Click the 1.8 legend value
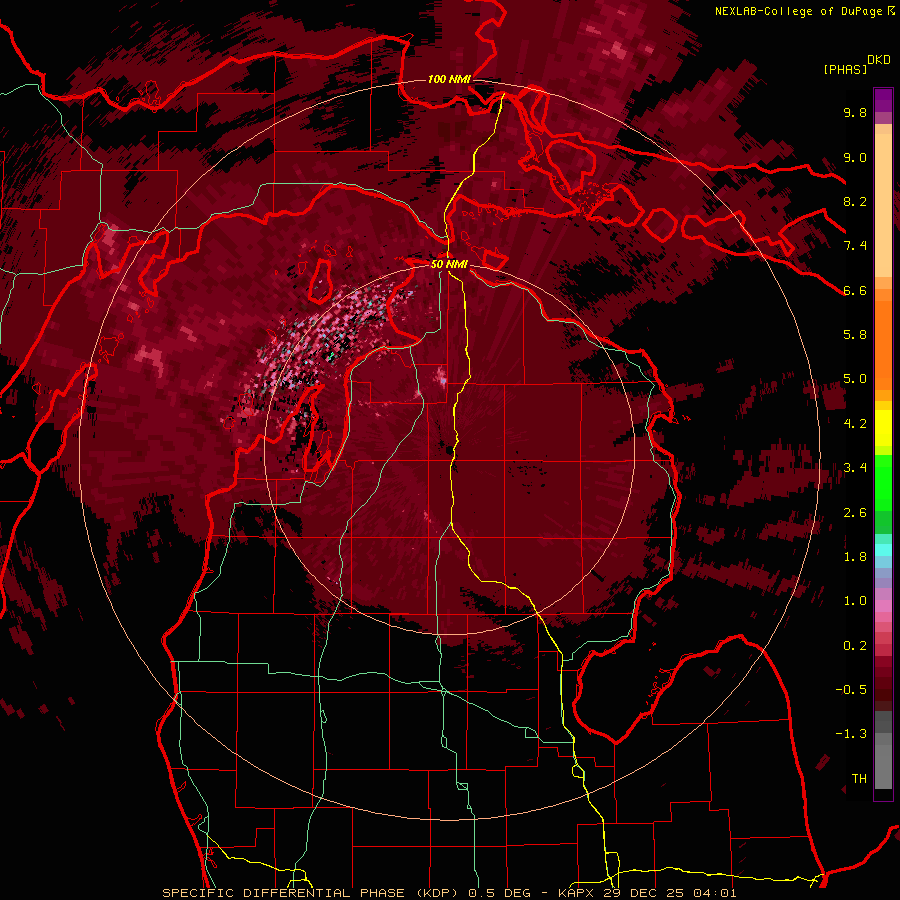 click(855, 557)
